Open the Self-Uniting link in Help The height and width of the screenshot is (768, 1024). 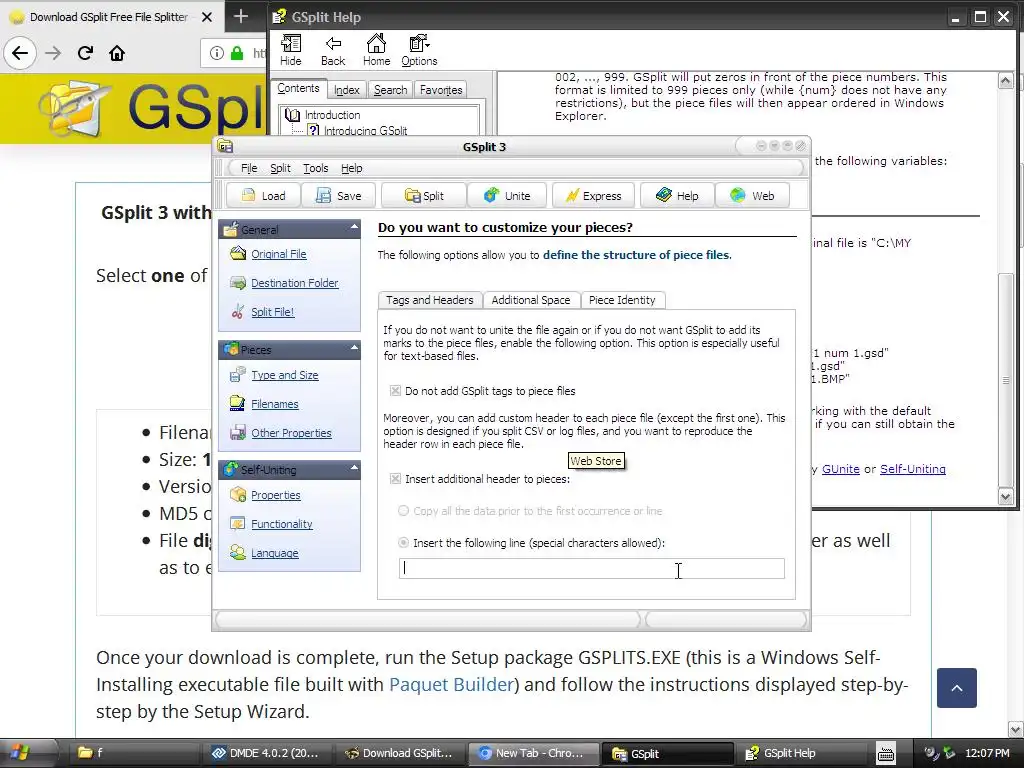point(913,469)
